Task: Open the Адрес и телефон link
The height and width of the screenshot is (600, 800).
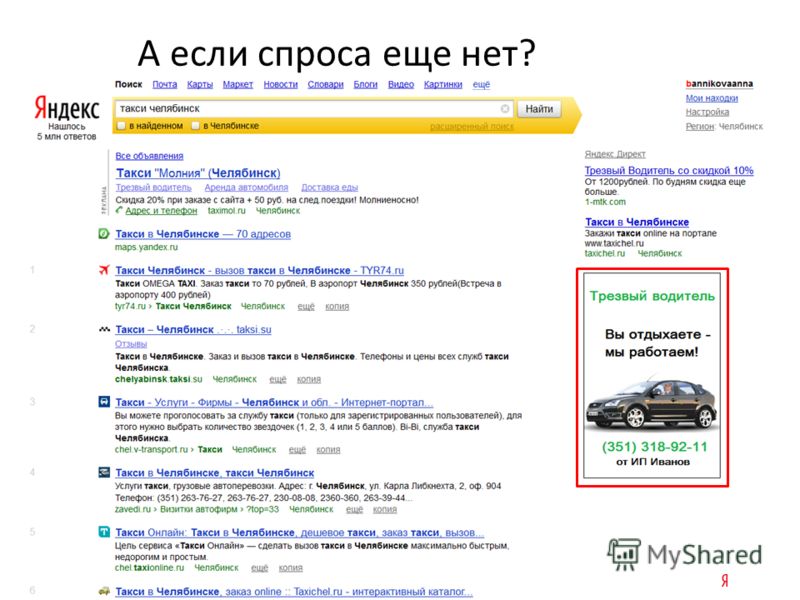Action: 161,211
